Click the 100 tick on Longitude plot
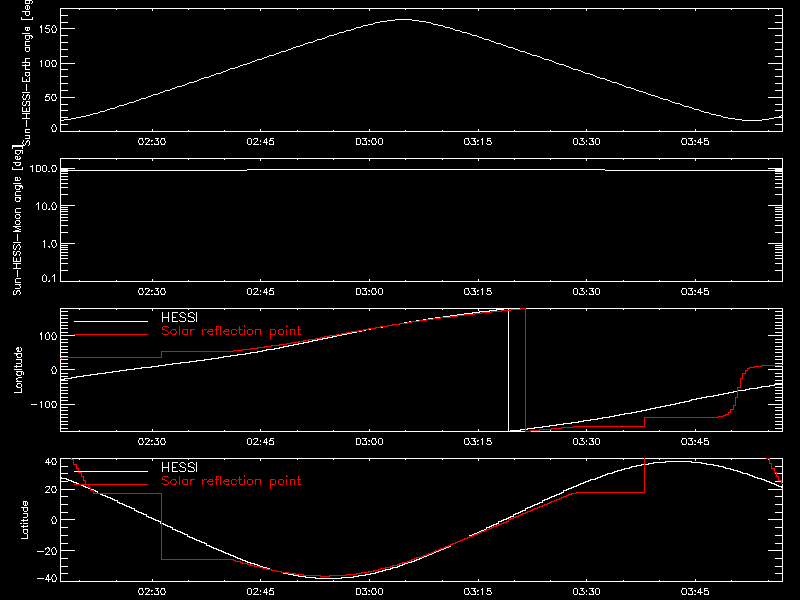 47,336
